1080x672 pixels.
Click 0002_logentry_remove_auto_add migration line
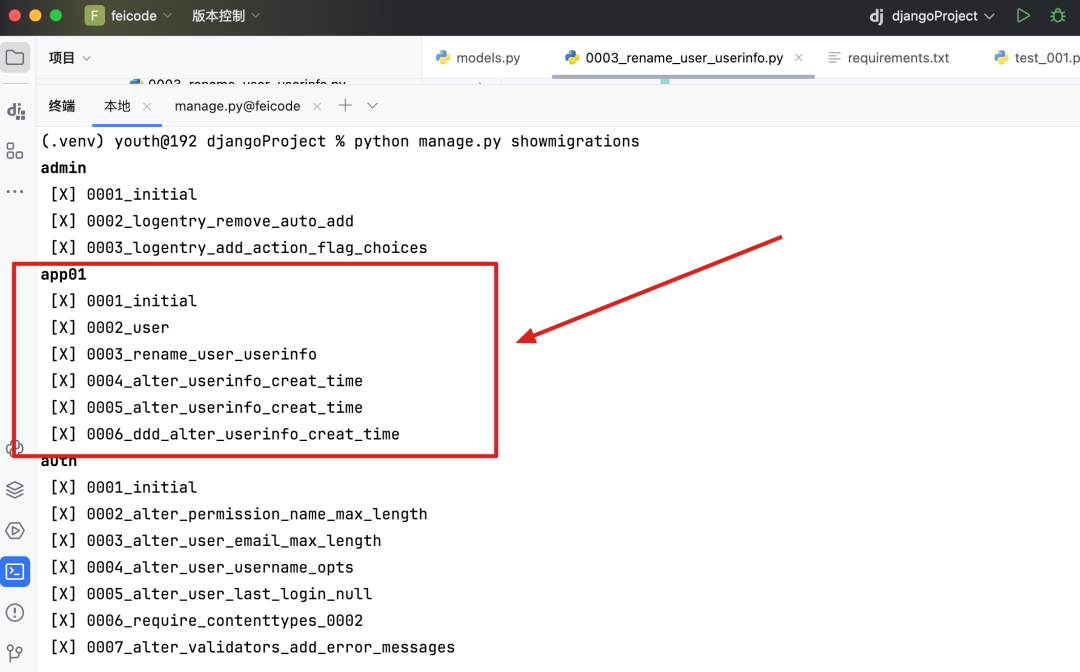click(202, 221)
